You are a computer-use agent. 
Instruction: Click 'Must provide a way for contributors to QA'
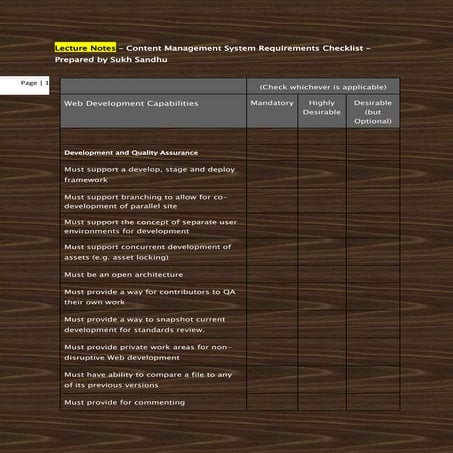(x=150, y=297)
